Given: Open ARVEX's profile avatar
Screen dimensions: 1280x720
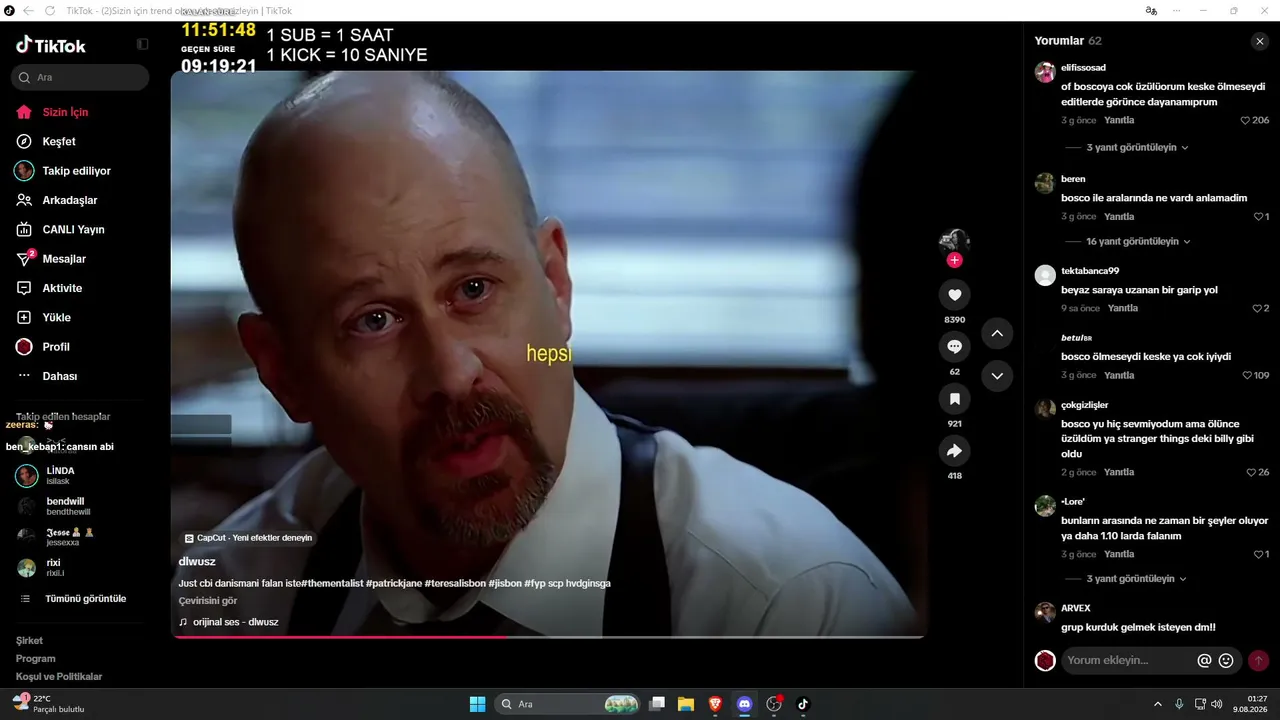Looking at the screenshot, I should tap(1045, 612).
